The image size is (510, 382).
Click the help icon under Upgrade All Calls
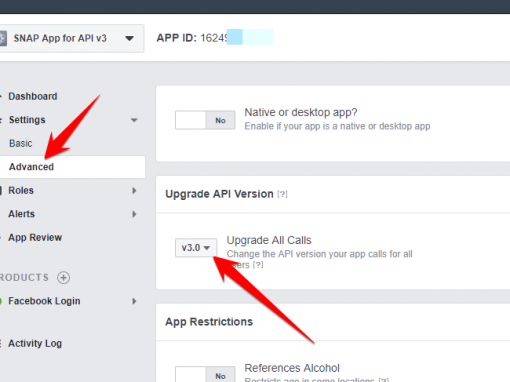coord(258,265)
